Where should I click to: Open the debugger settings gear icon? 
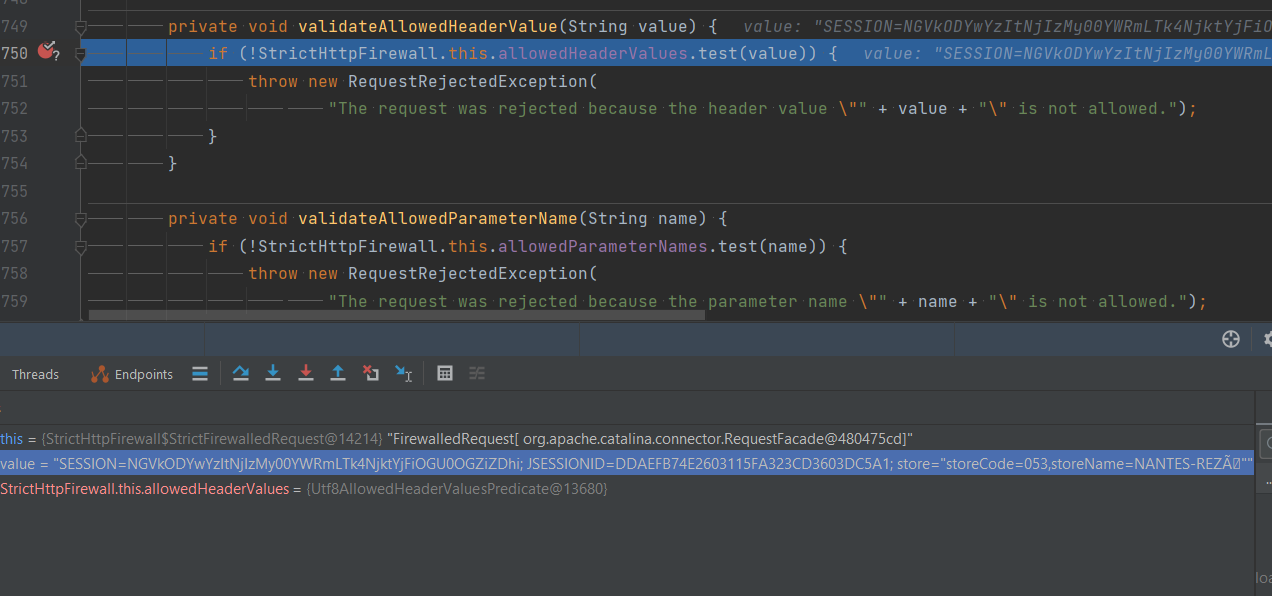point(1266,339)
